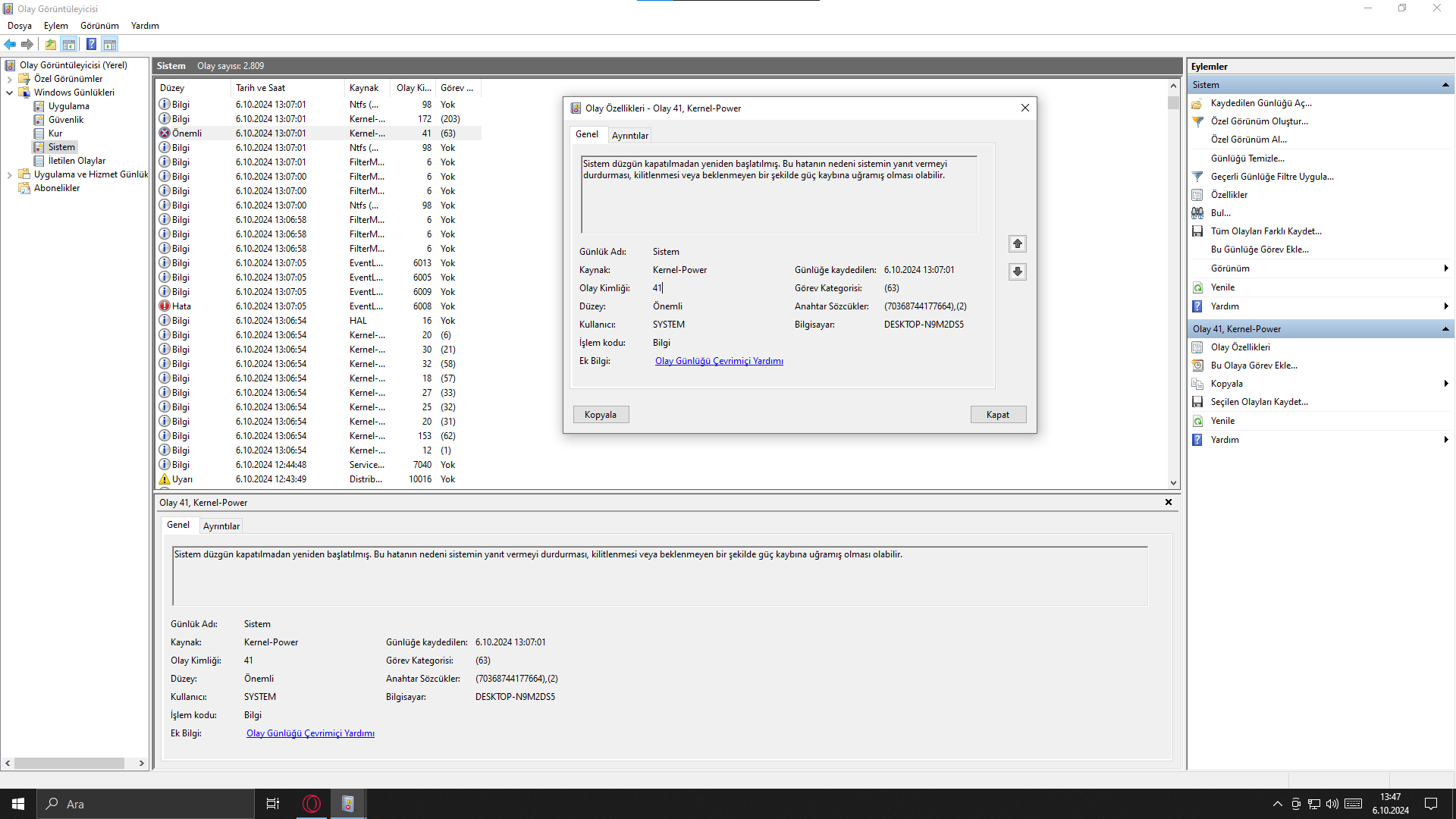Click the down arrow button in event dialog
This screenshot has width=1456, height=819.
(1018, 271)
